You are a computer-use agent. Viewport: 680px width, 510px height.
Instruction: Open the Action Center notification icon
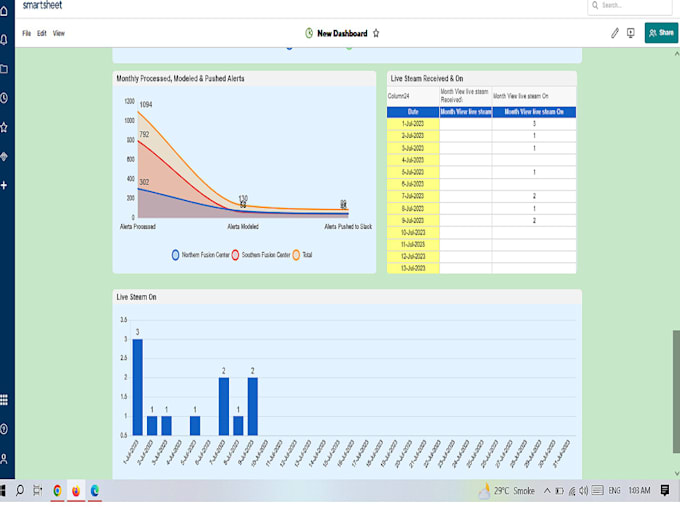(665, 490)
